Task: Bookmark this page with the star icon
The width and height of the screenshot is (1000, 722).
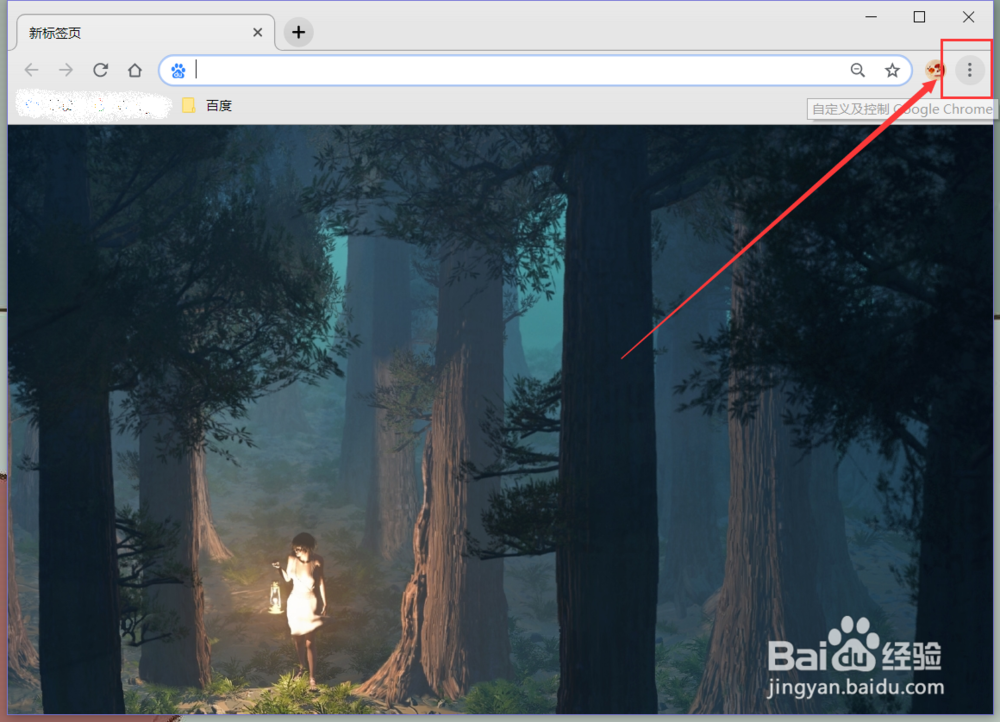Action: coord(892,70)
